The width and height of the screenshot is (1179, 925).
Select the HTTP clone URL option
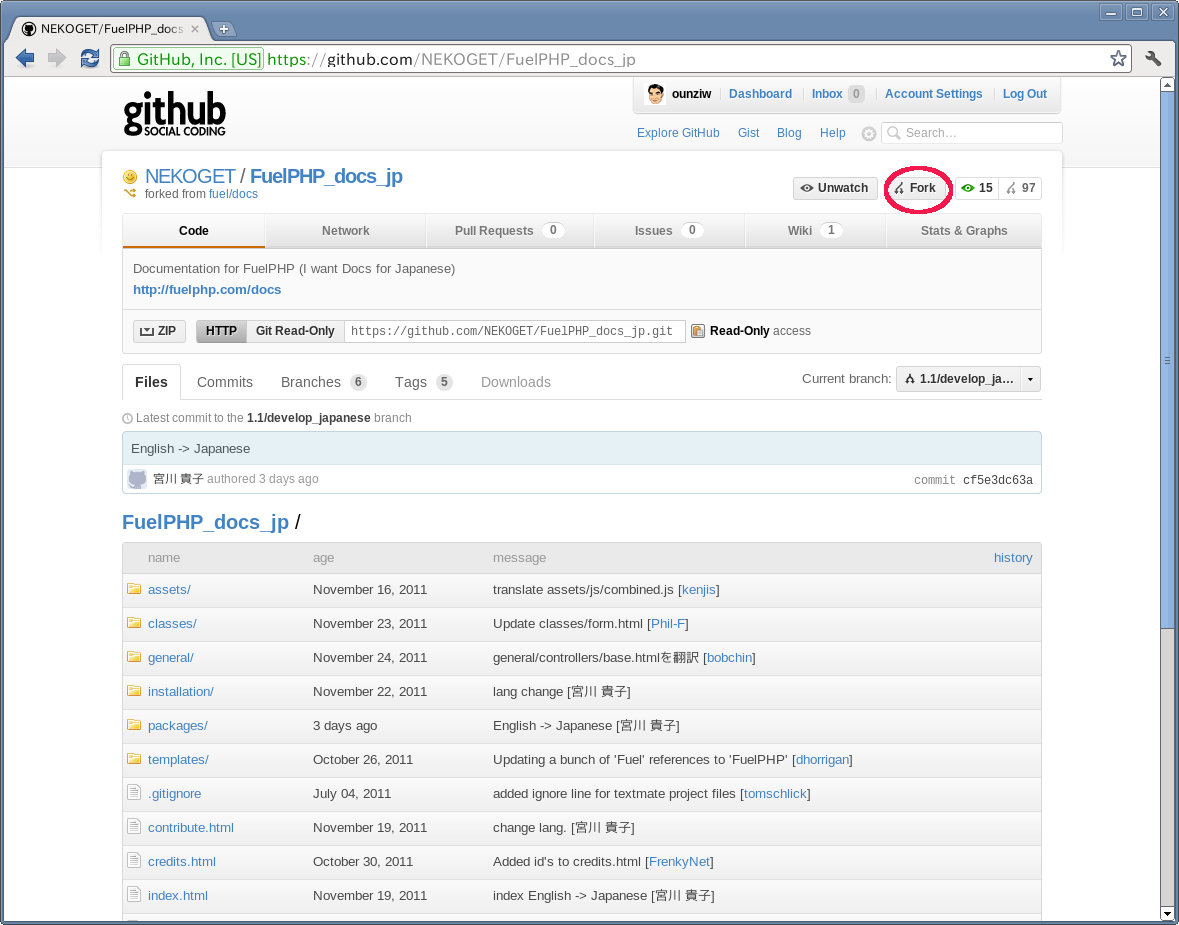pyautogui.click(x=221, y=331)
